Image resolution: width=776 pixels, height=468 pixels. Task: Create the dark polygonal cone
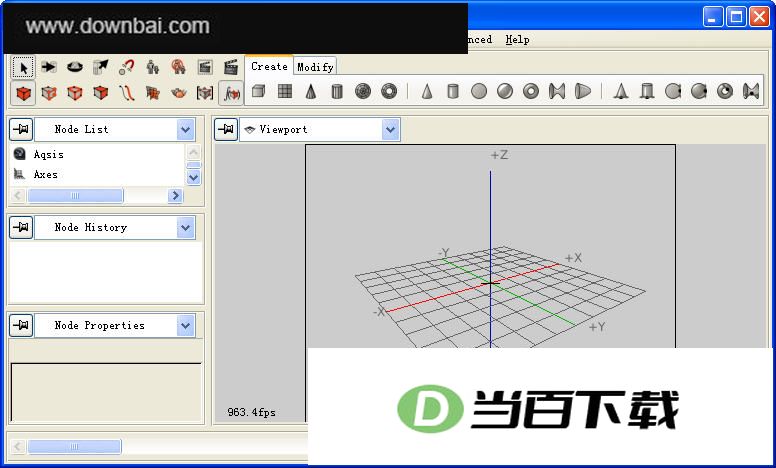(311, 91)
